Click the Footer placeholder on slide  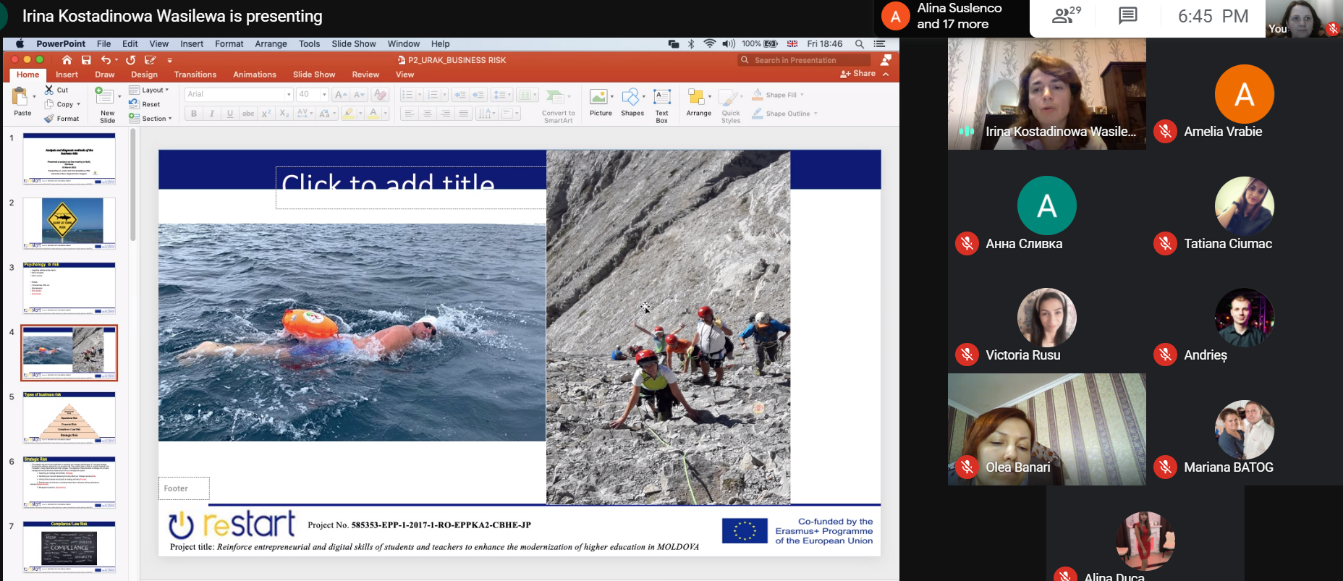(x=184, y=488)
